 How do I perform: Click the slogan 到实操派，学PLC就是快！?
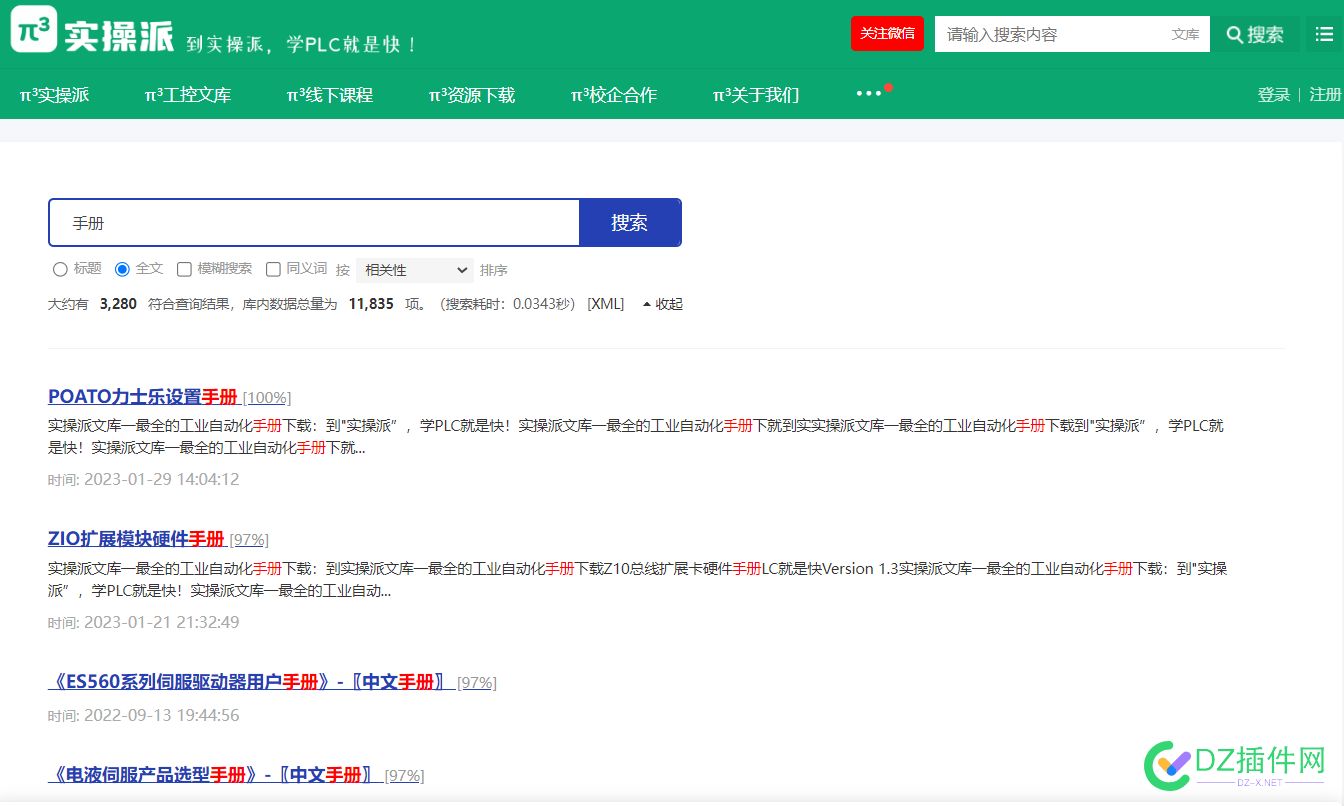pos(301,44)
